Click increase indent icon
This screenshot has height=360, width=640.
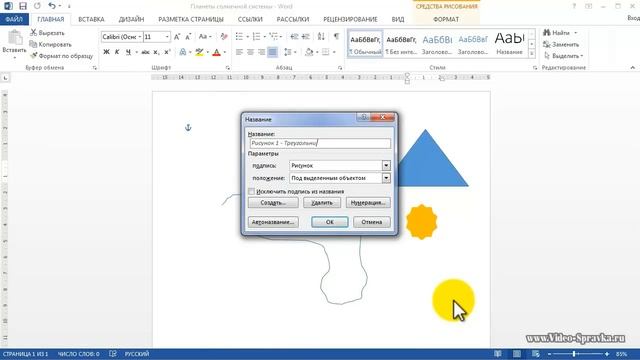click(x=306, y=37)
